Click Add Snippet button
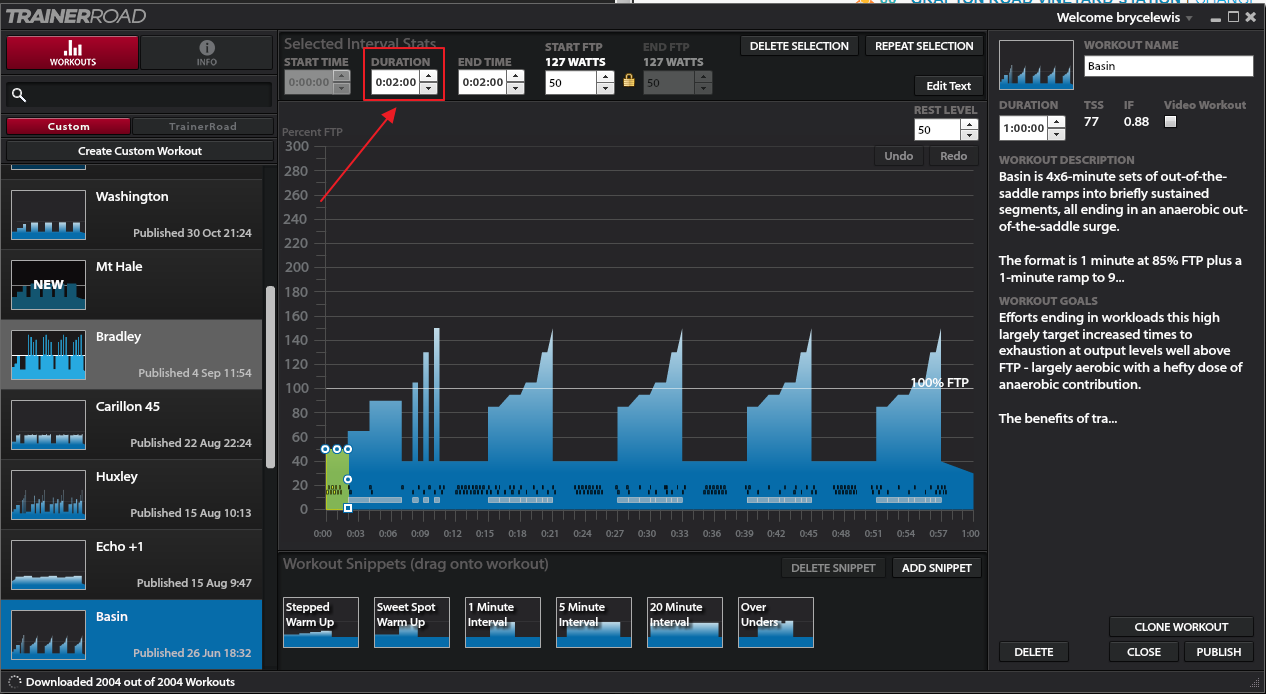 (x=937, y=568)
